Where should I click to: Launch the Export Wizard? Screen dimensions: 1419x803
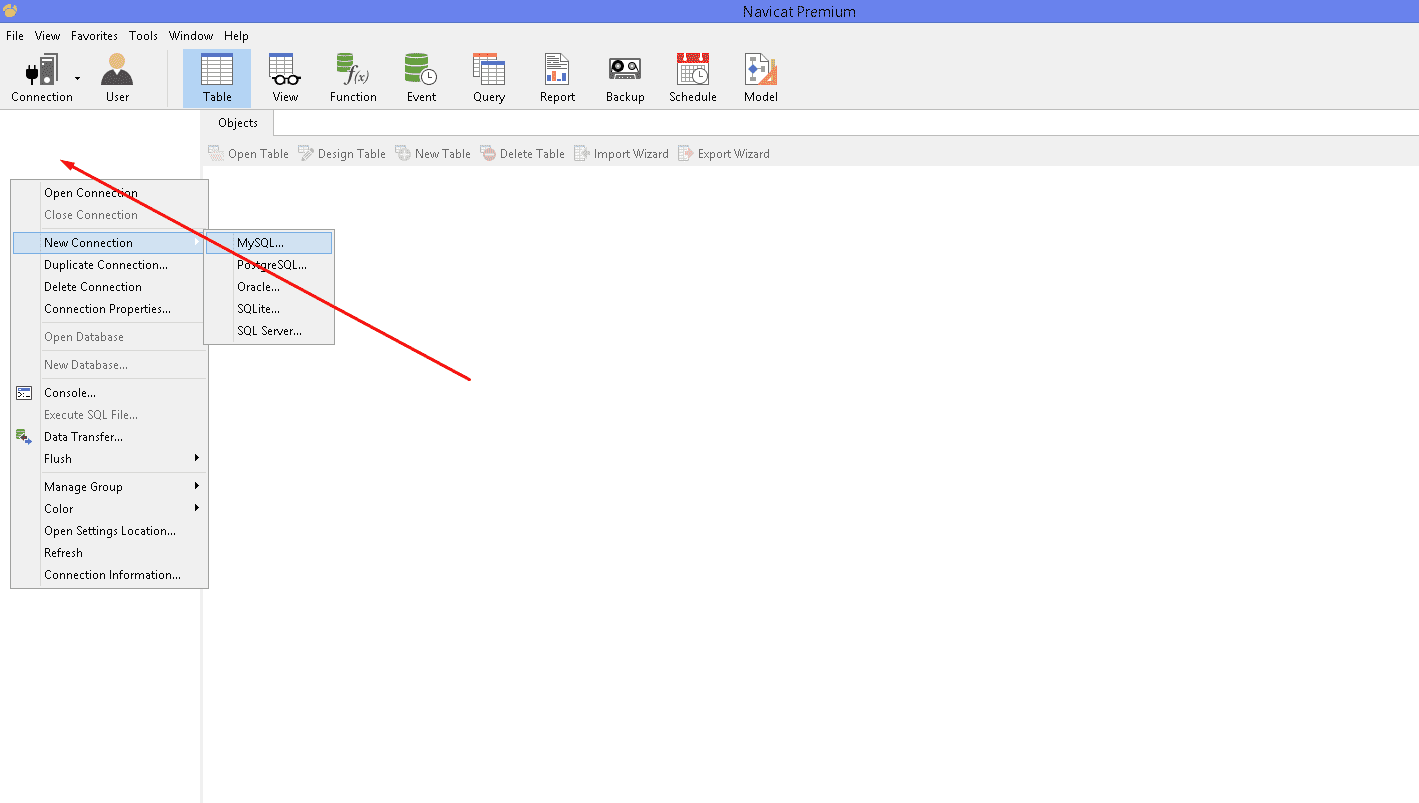724,154
